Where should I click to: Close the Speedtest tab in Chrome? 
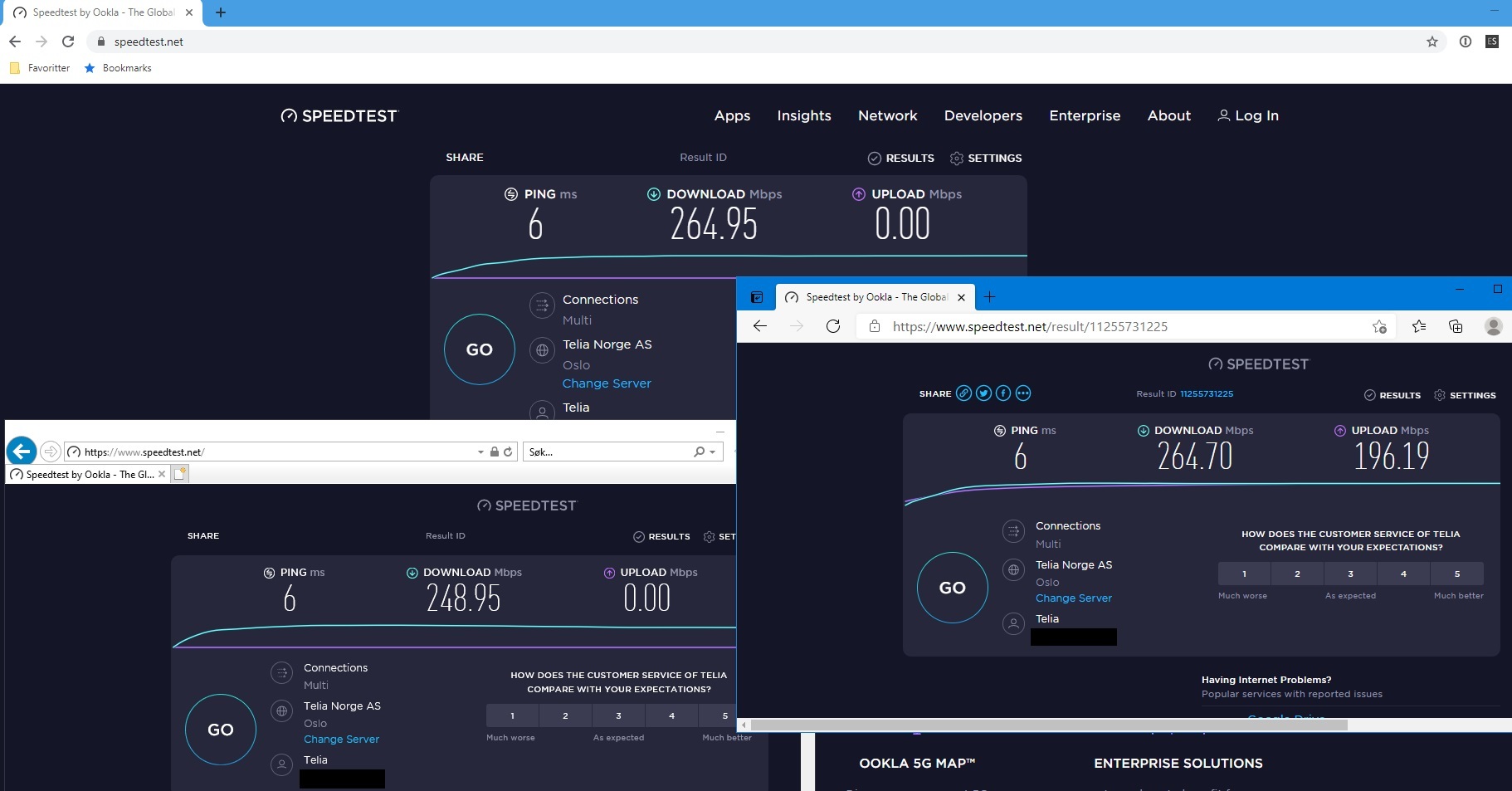pos(189,12)
